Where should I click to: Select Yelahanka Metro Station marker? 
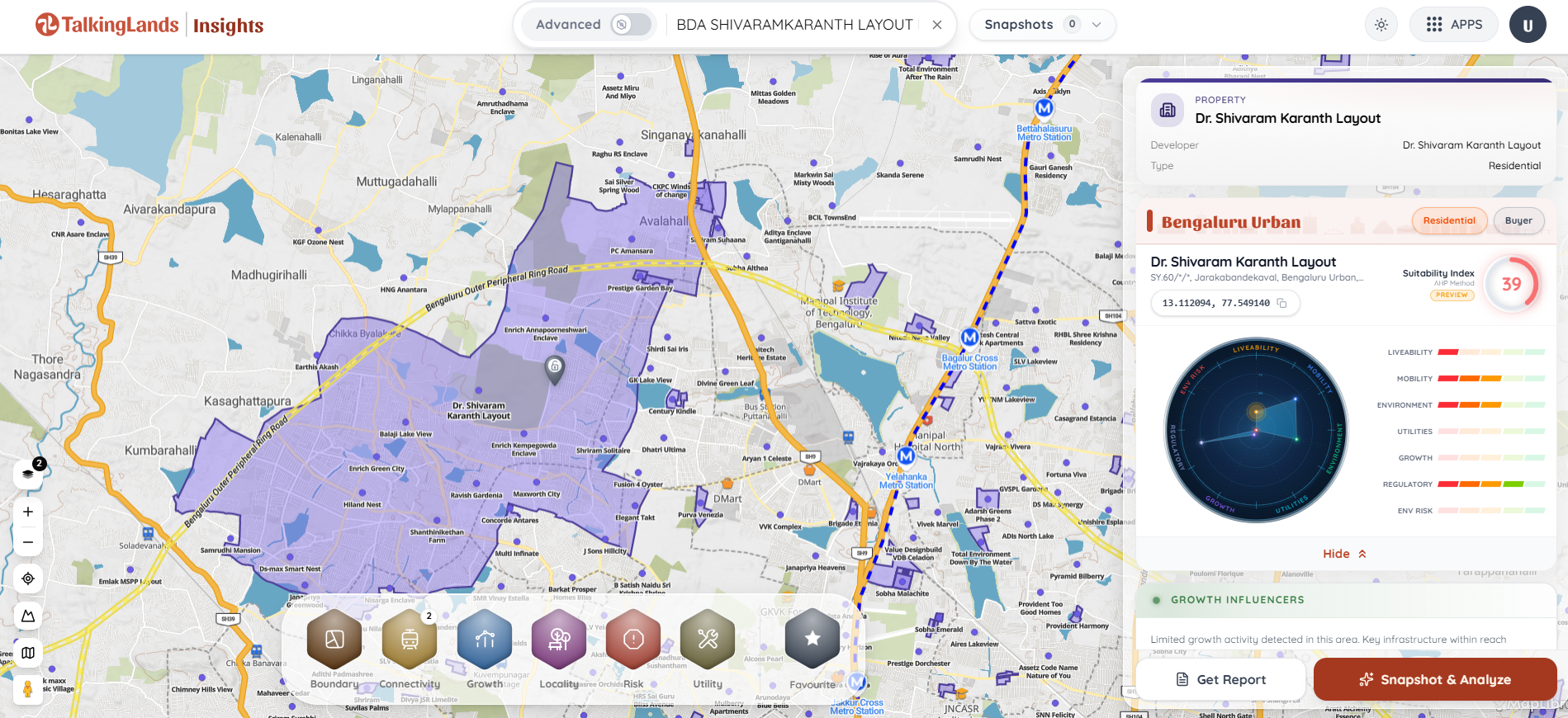[907, 456]
